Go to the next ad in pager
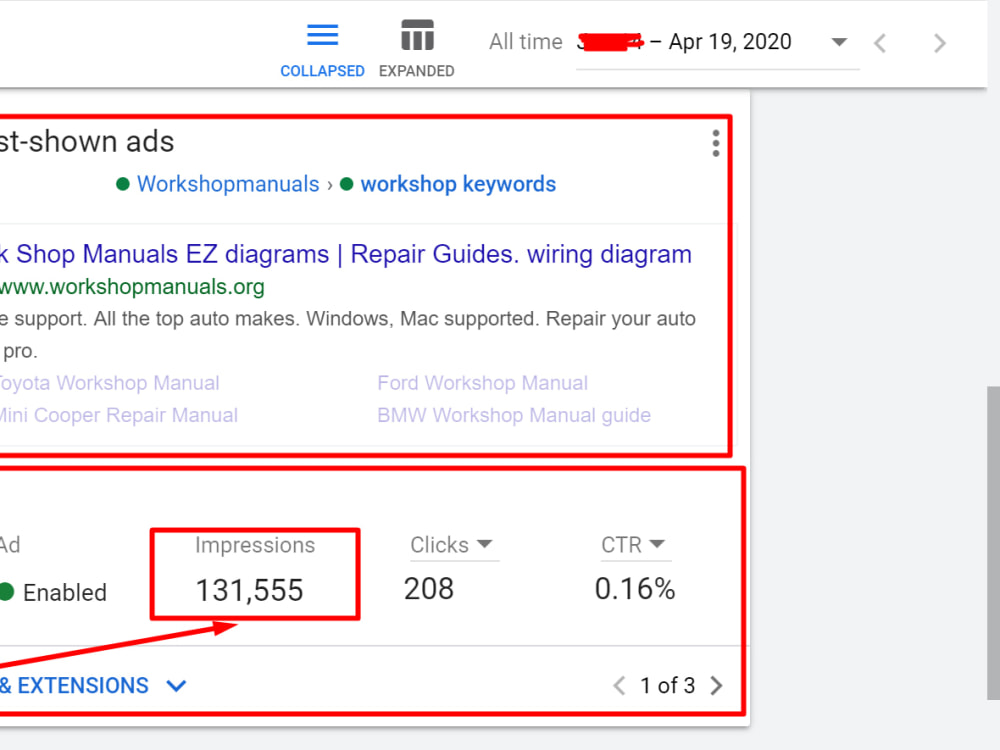Viewport: 1000px width, 750px height. point(717,686)
